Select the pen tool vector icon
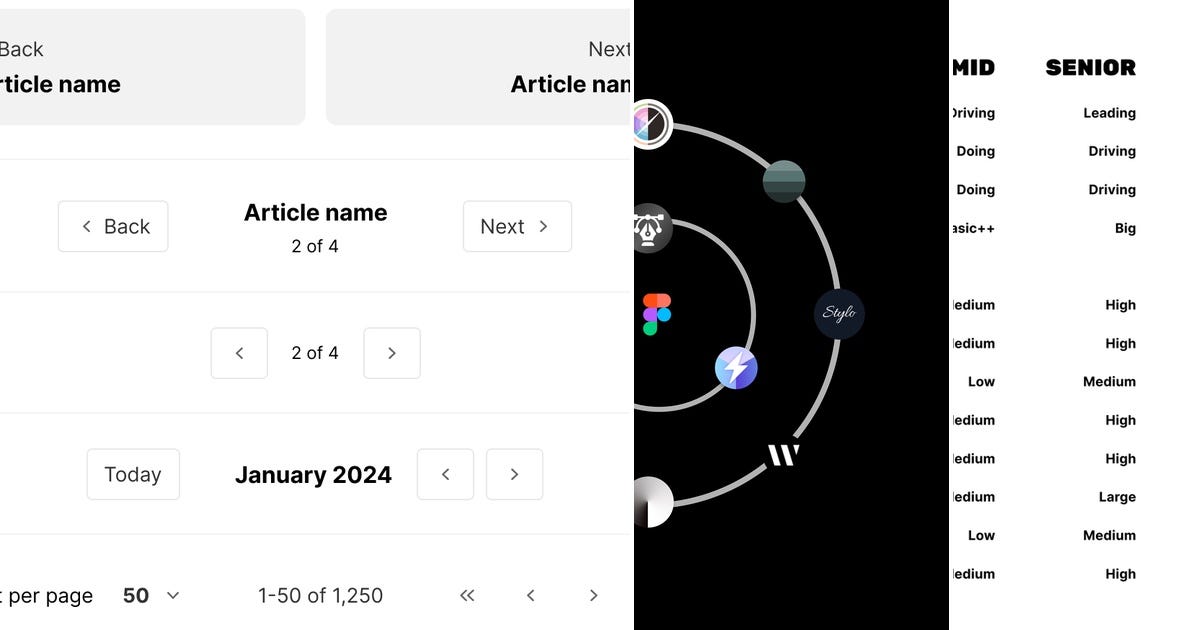Image resolution: width=1200 pixels, height=630 pixels. point(649,228)
